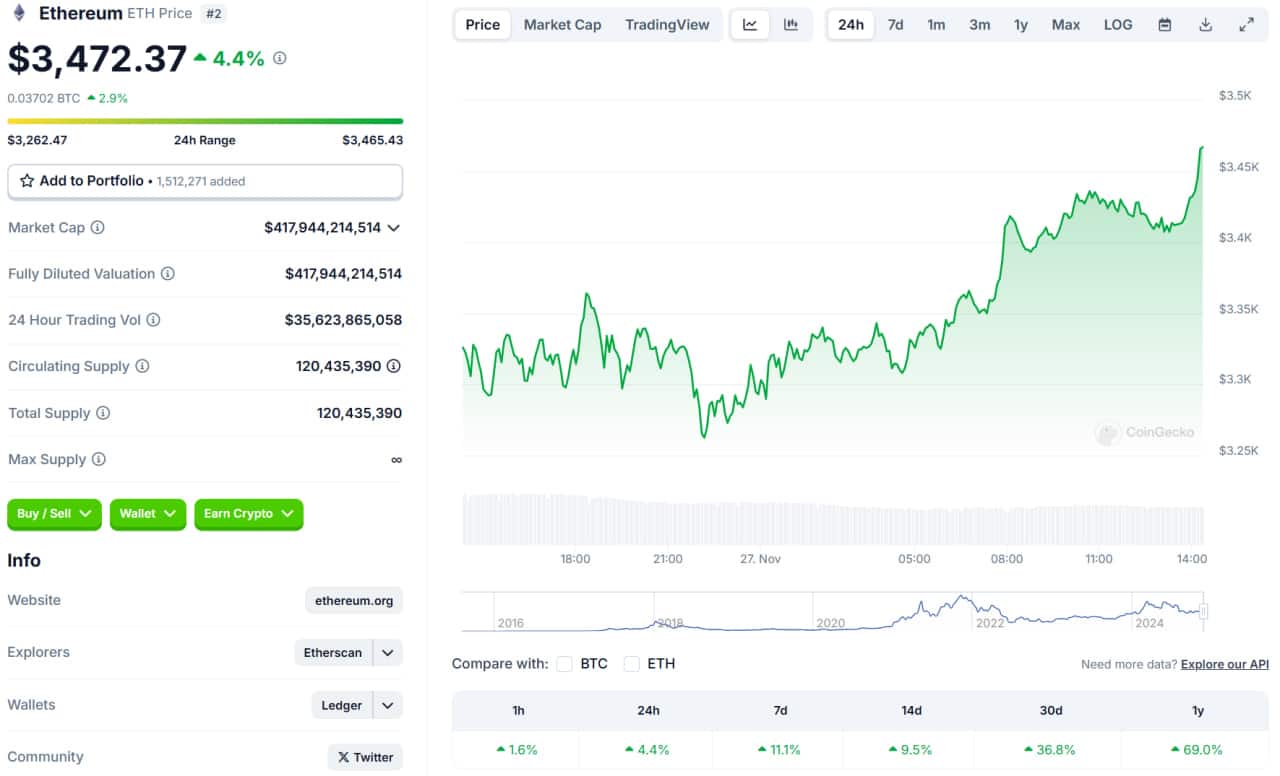This screenshot has width=1280, height=776.
Task: Select the Max time range
Action: 1066,25
